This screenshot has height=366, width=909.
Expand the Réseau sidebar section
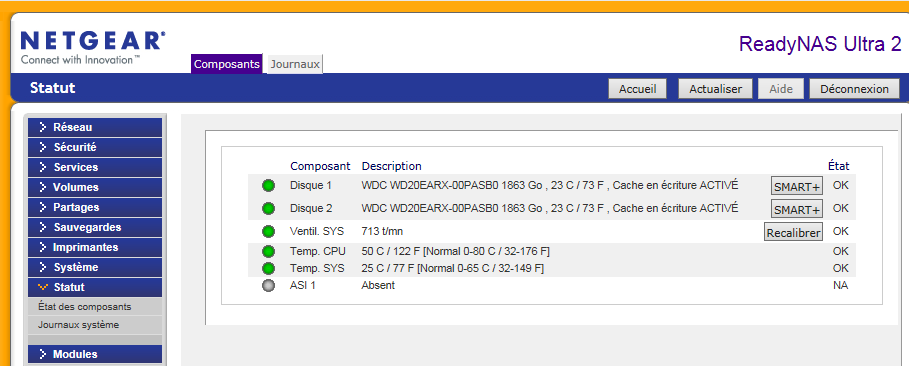point(95,128)
